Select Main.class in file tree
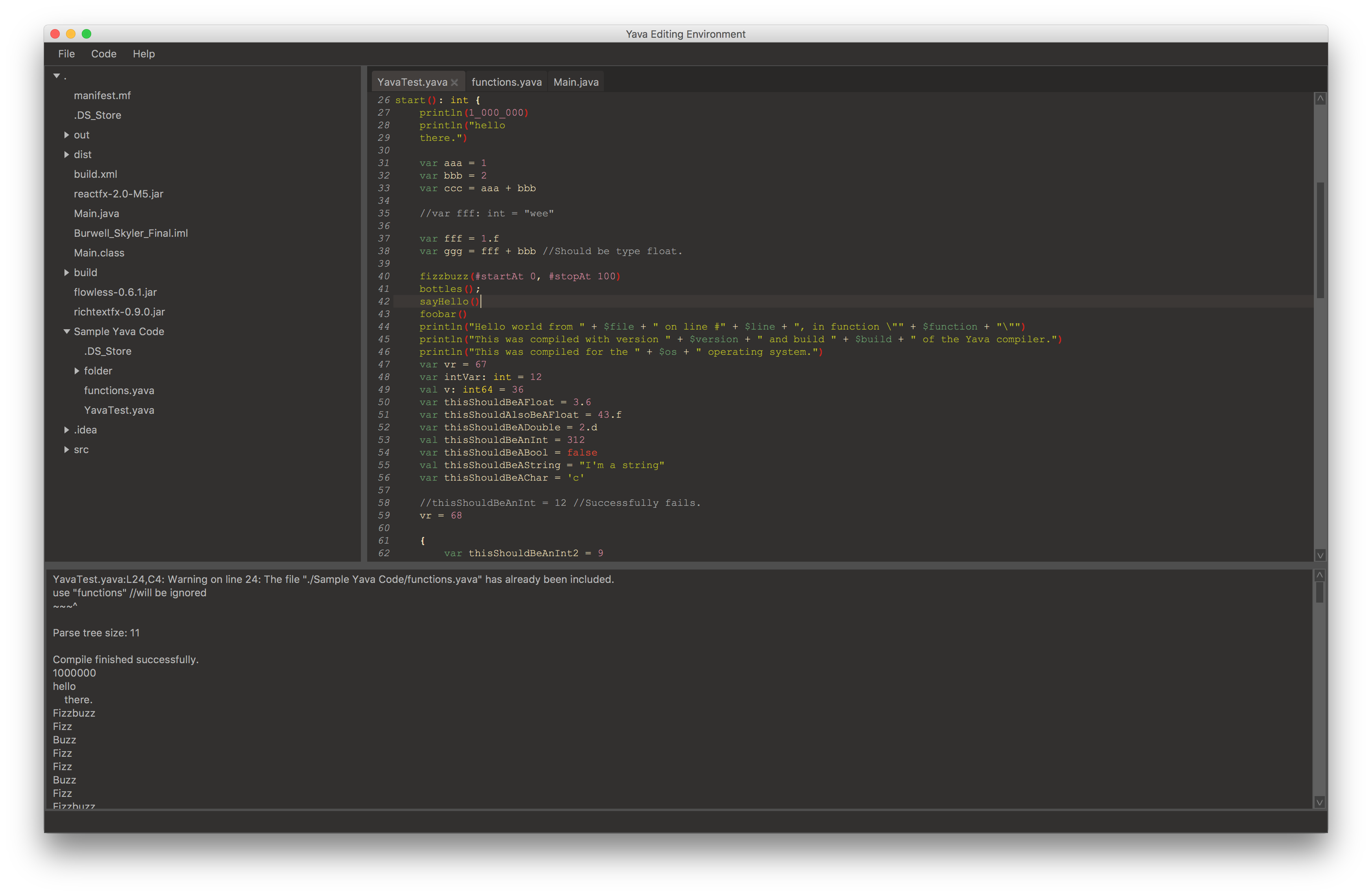Screen dimensions: 1372x896 click(99, 253)
